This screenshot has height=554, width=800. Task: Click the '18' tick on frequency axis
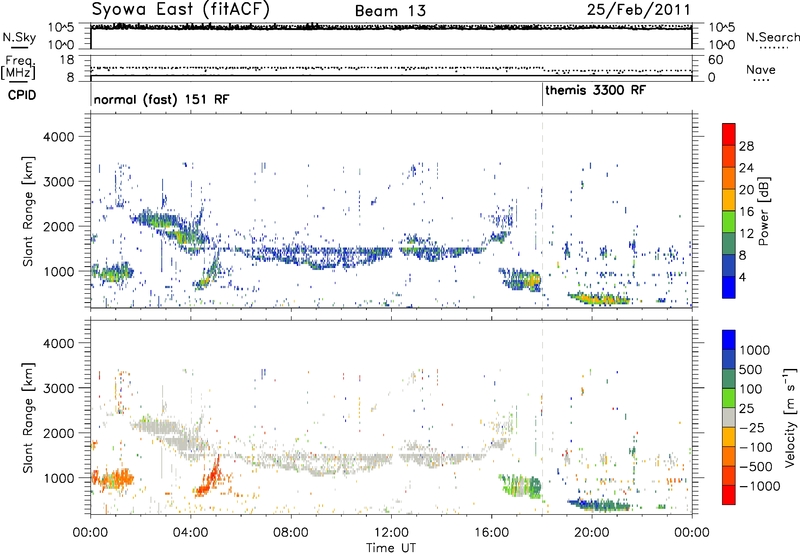pyautogui.click(x=67, y=60)
